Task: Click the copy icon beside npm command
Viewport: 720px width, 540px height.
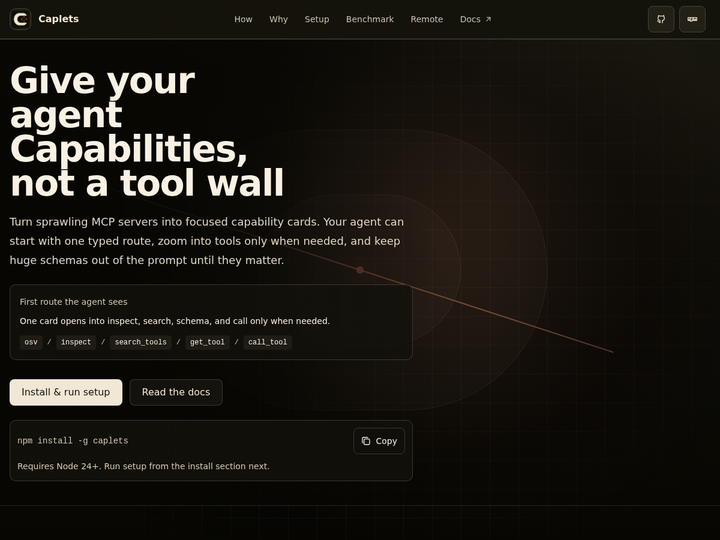Action: pyautogui.click(x=366, y=441)
